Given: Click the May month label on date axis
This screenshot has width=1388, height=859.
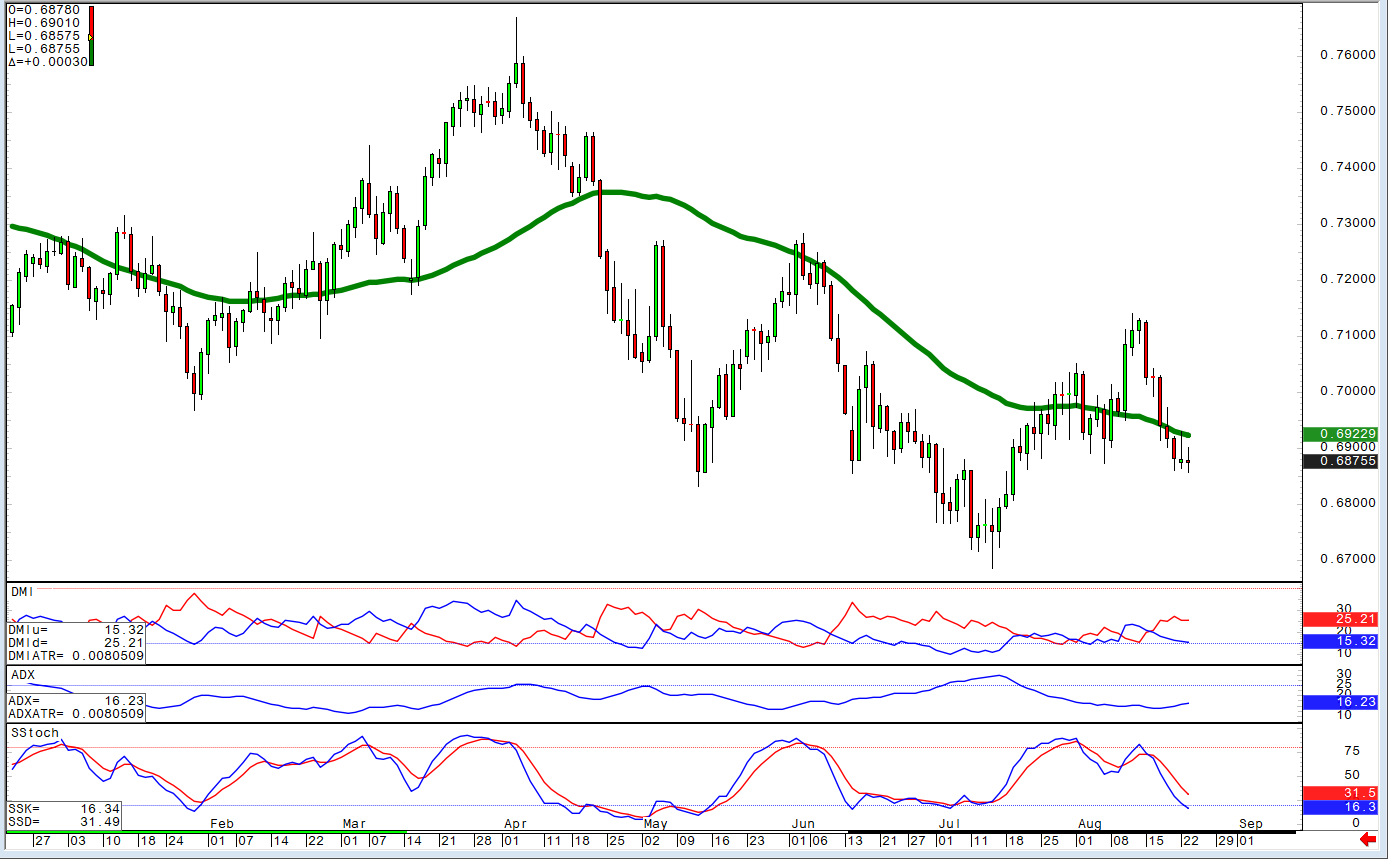Looking at the screenshot, I should 656,824.
